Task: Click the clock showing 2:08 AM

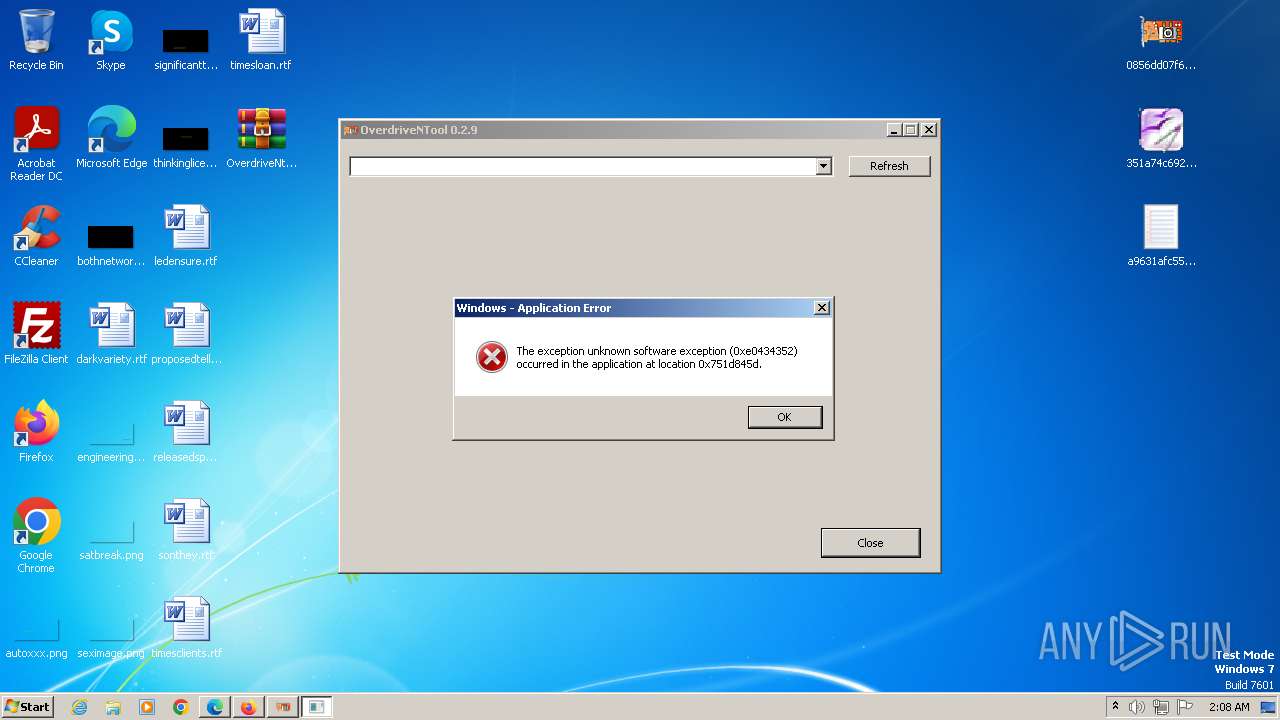Action: click(x=1229, y=707)
